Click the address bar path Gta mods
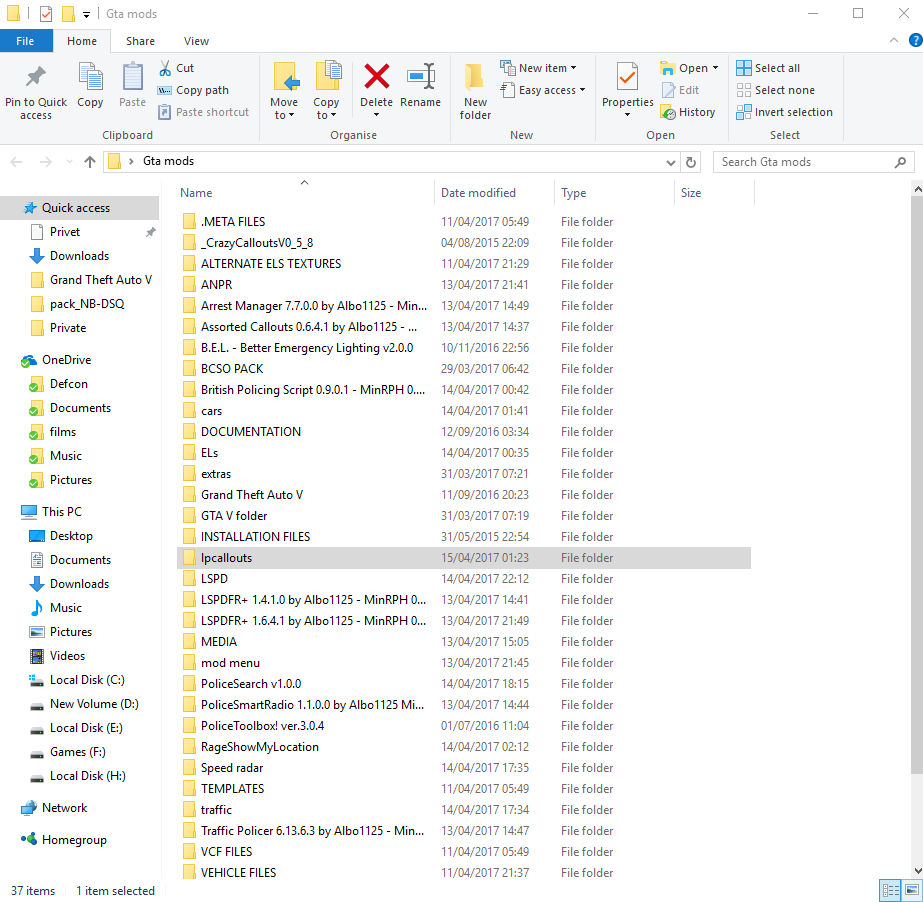The image size is (923, 902). tap(168, 161)
